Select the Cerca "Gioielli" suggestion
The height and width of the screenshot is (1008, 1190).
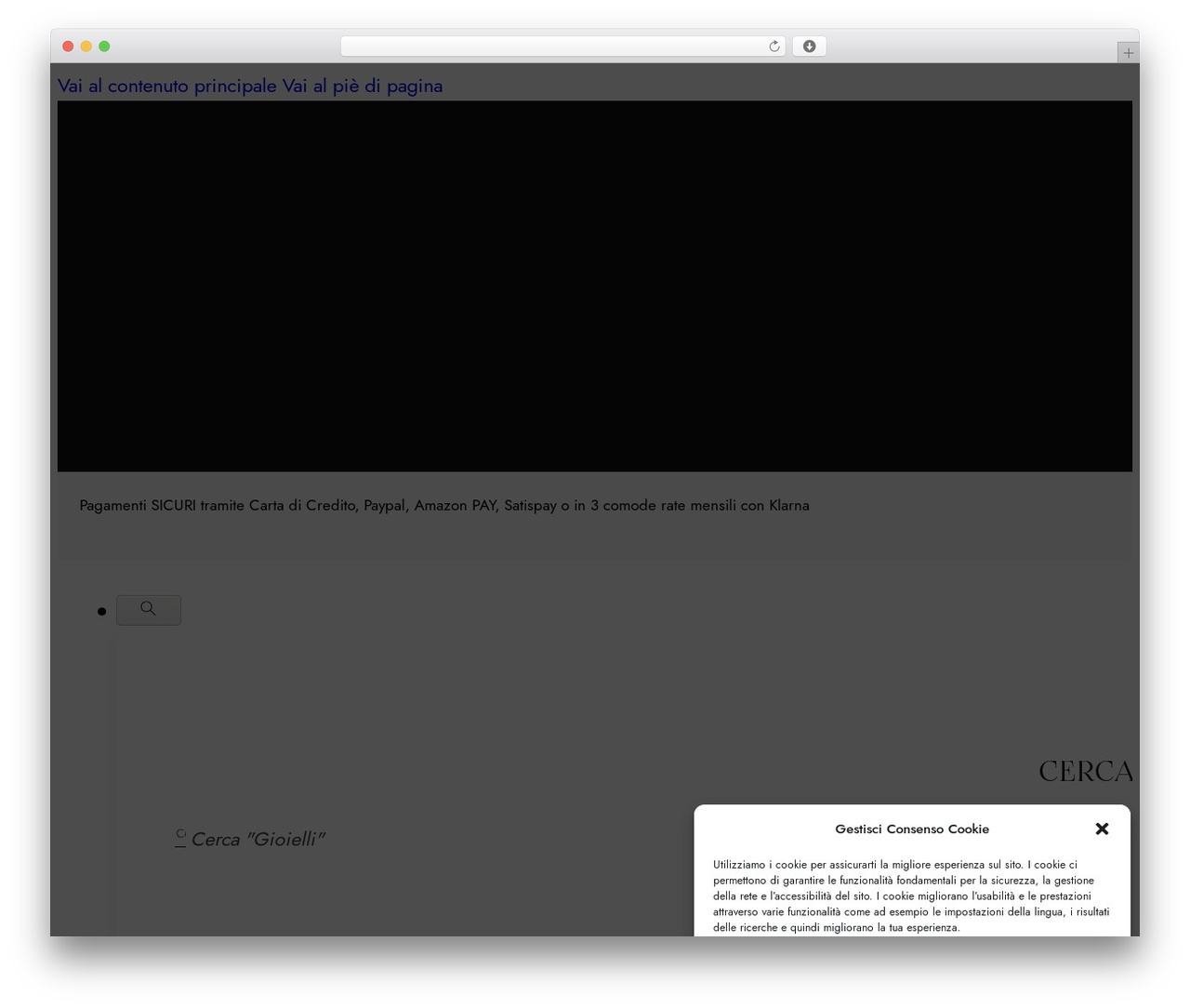(258, 839)
